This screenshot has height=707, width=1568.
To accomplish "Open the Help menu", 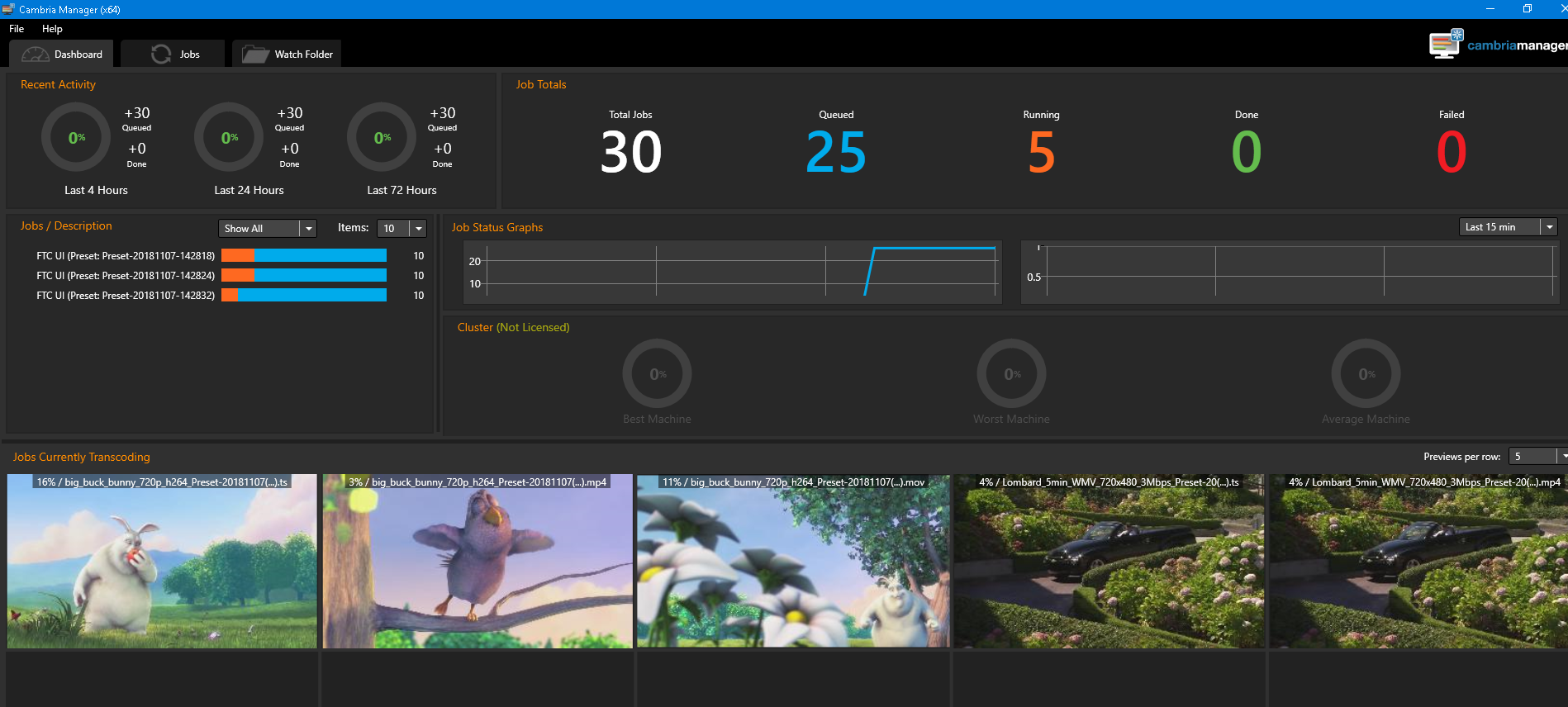I will point(52,29).
